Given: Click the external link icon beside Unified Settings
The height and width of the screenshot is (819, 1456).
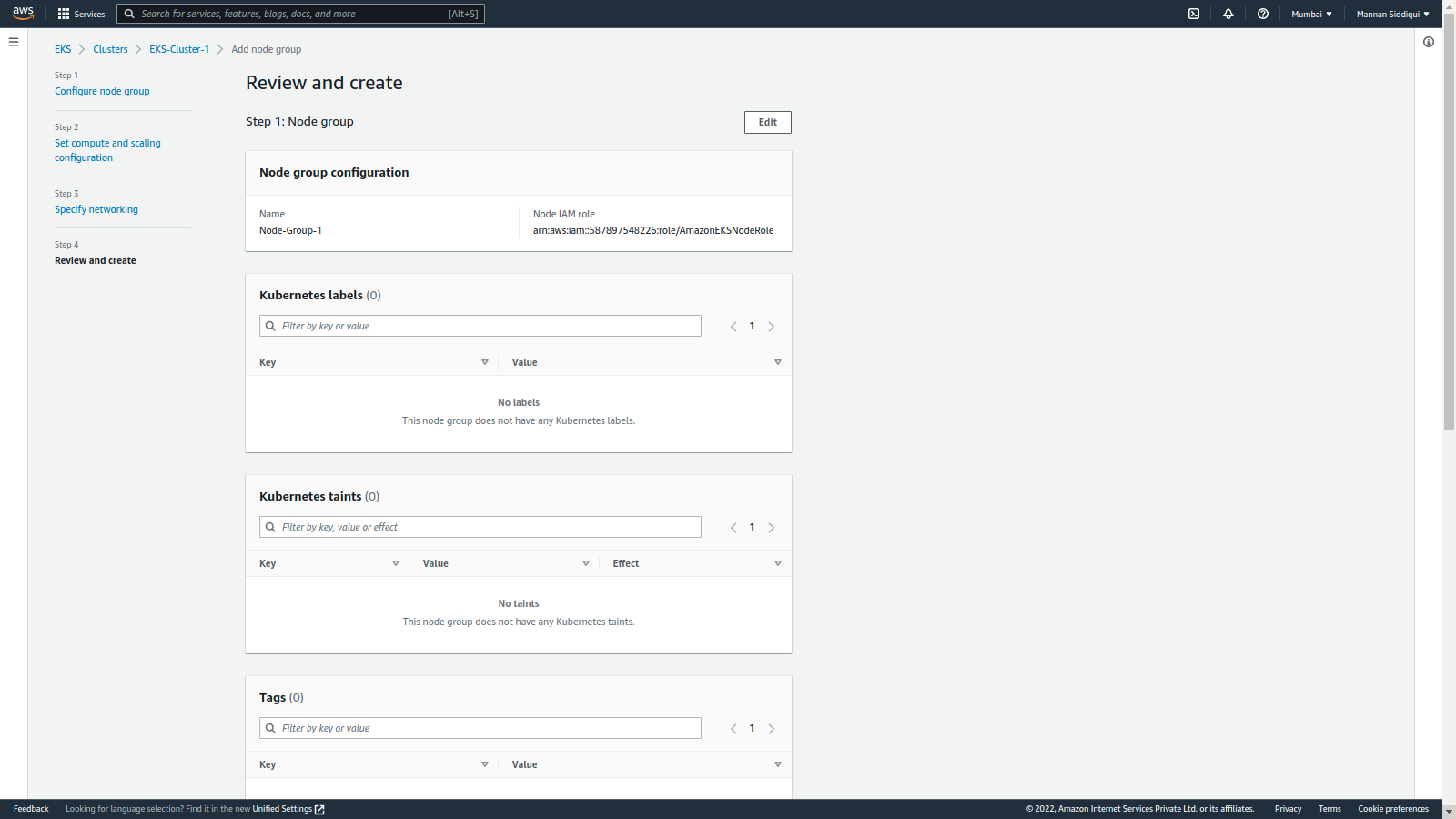Looking at the screenshot, I should (x=318, y=809).
